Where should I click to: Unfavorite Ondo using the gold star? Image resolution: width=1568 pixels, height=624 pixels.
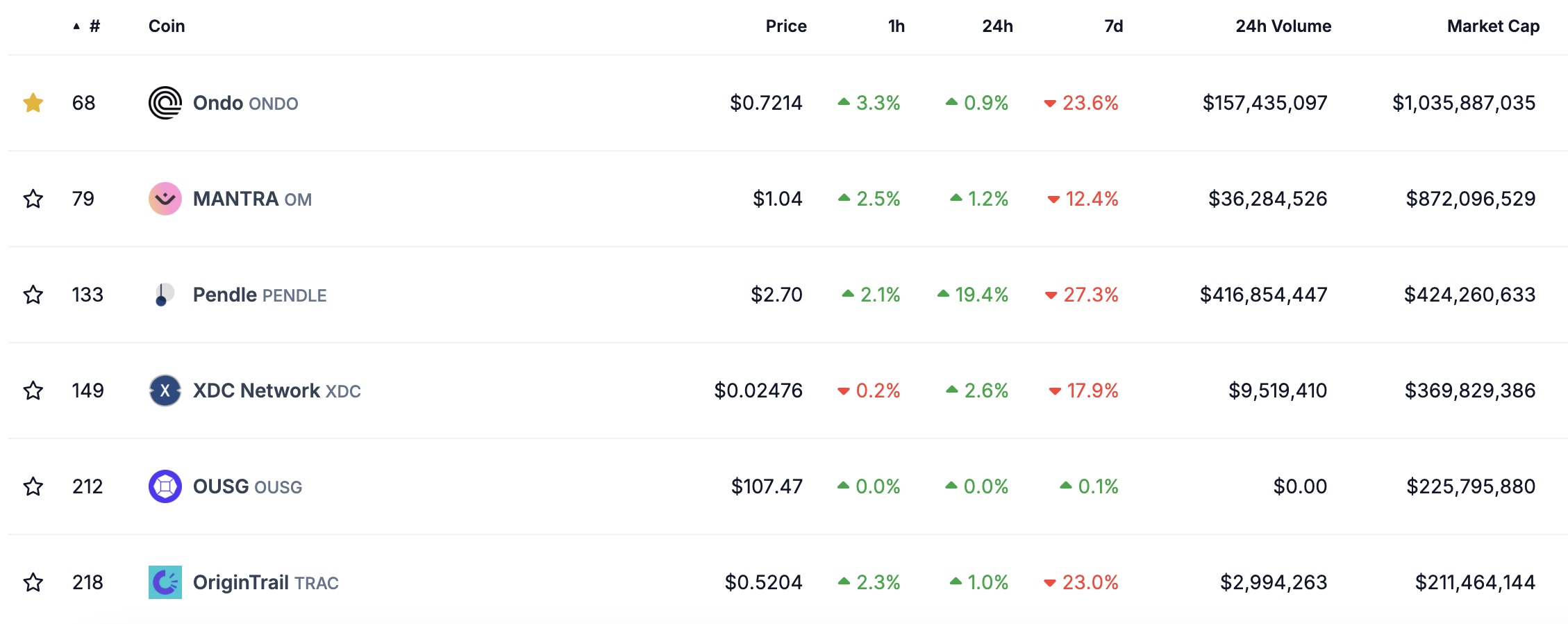click(33, 103)
